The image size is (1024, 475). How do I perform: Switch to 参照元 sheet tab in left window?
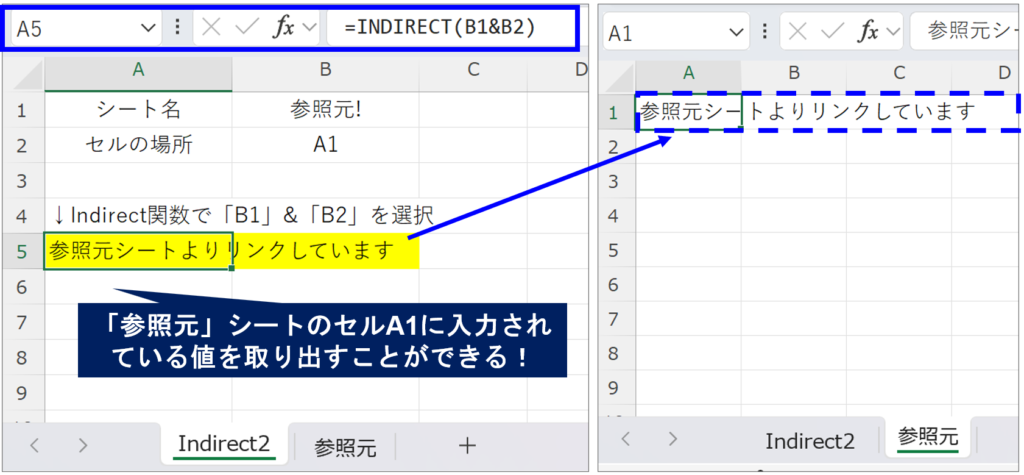click(345, 447)
